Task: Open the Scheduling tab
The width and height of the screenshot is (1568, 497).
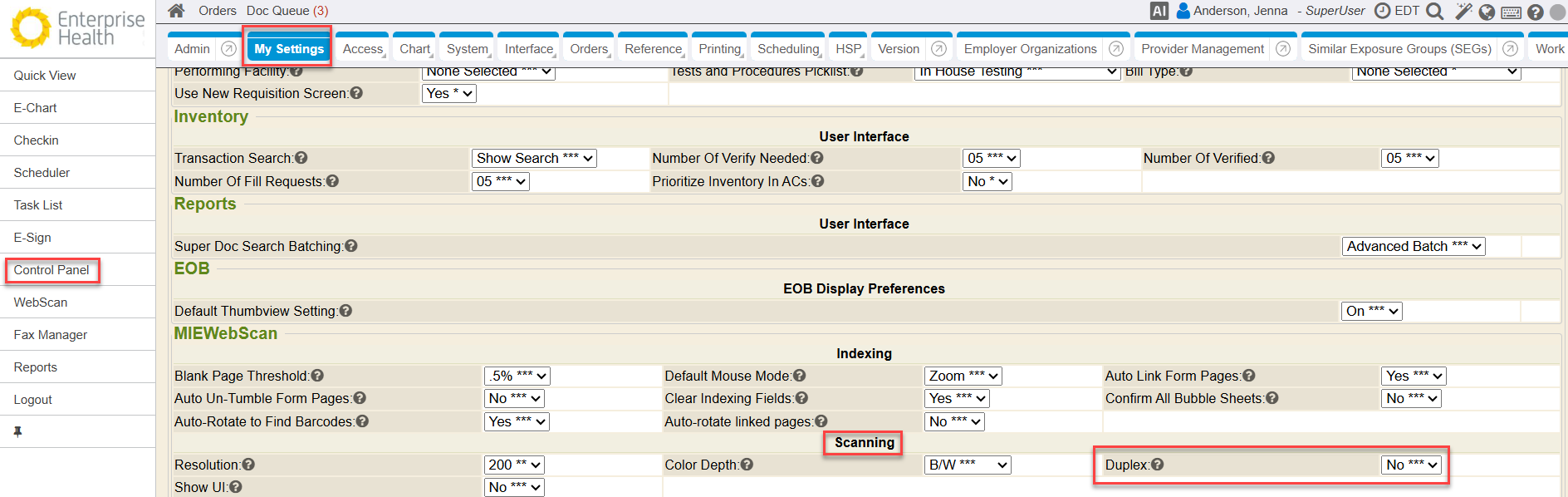Action: (787, 49)
